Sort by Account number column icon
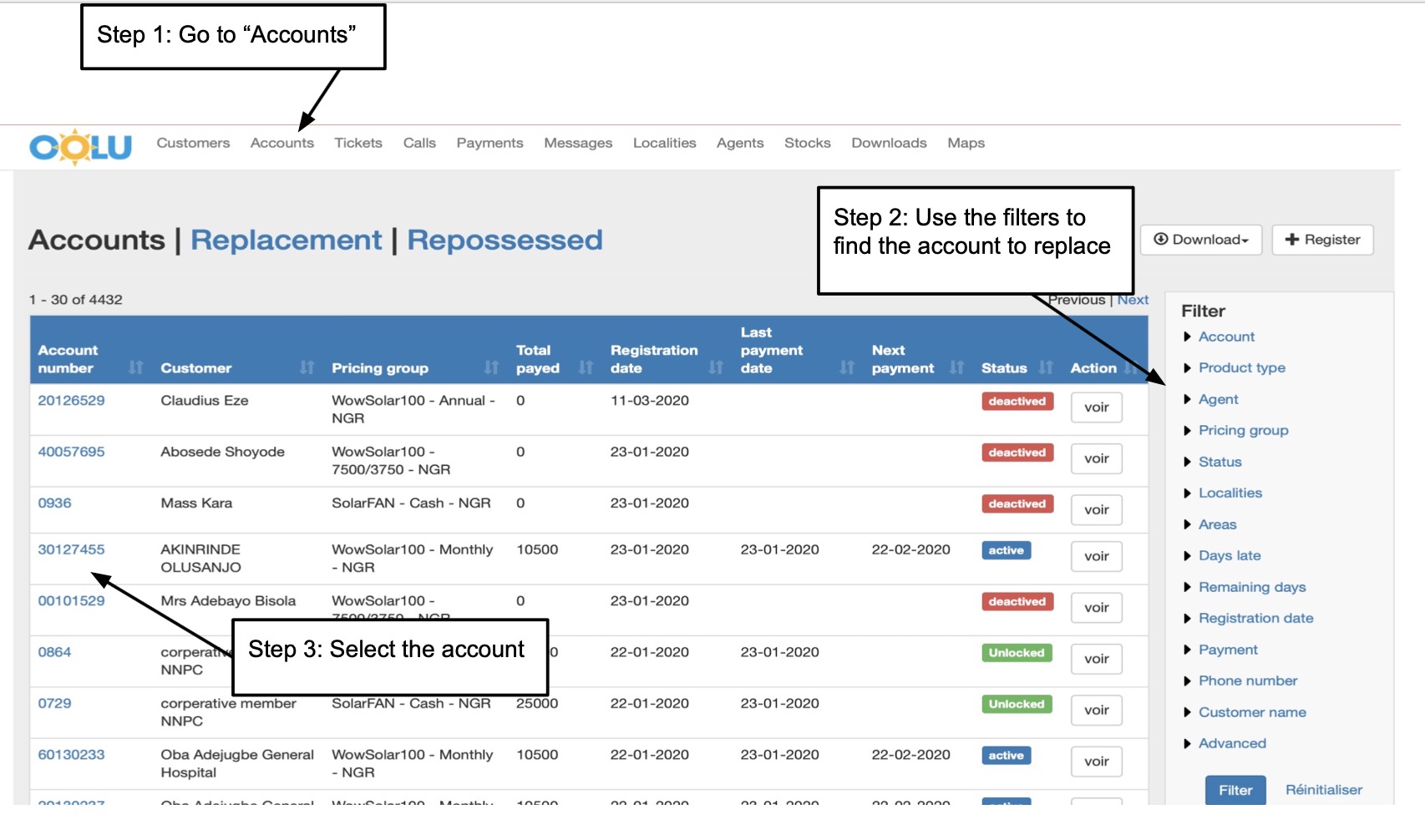 tap(136, 367)
